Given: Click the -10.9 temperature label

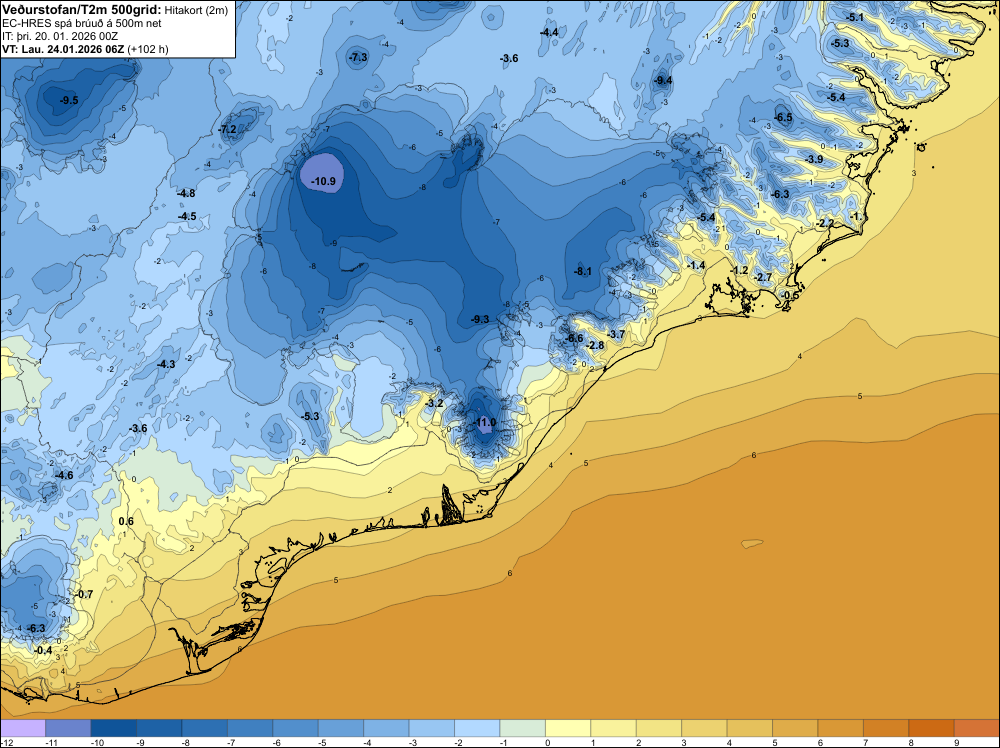Looking at the screenshot, I should point(323,181).
